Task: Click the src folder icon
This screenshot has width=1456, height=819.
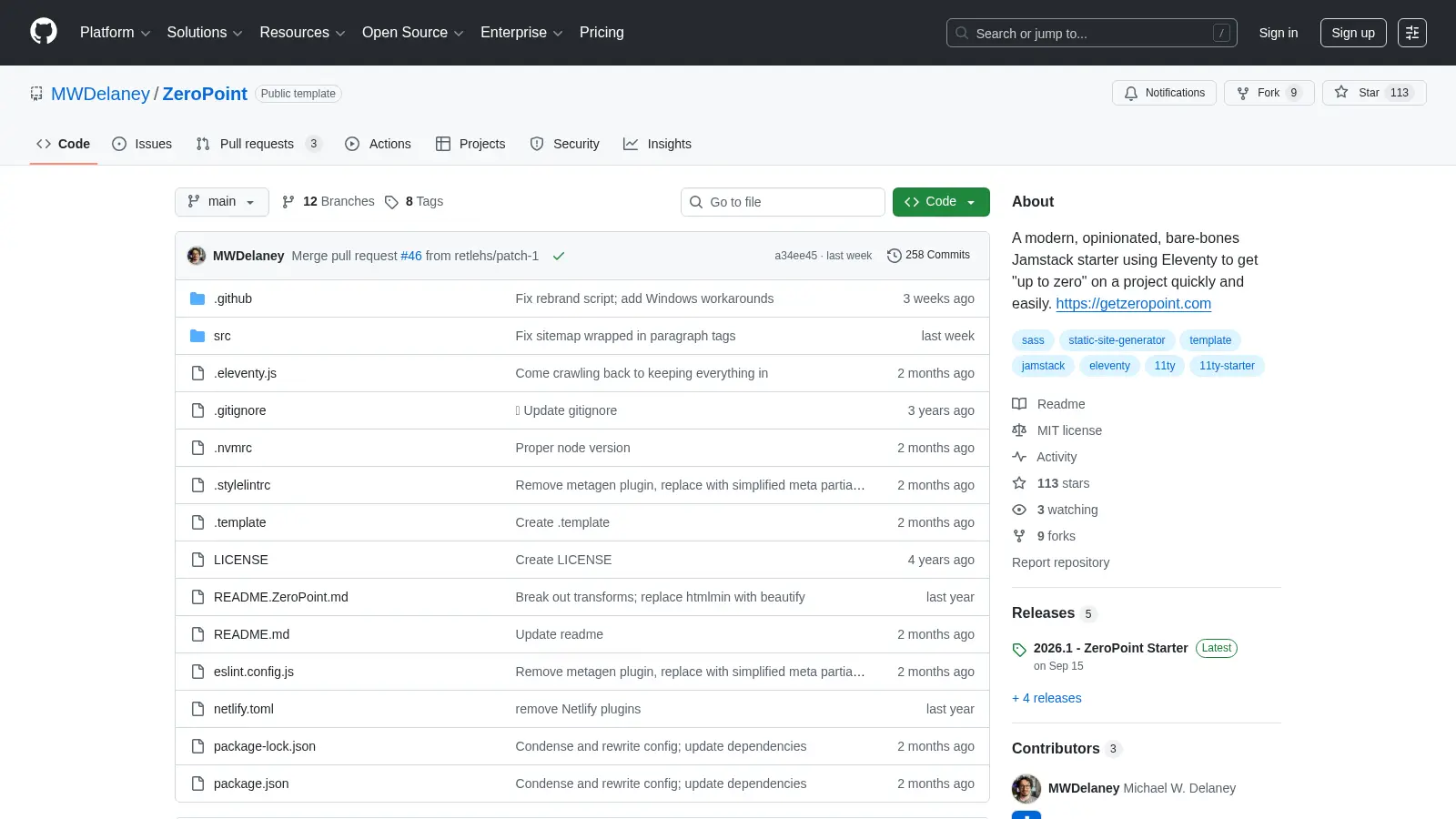Action: [197, 336]
